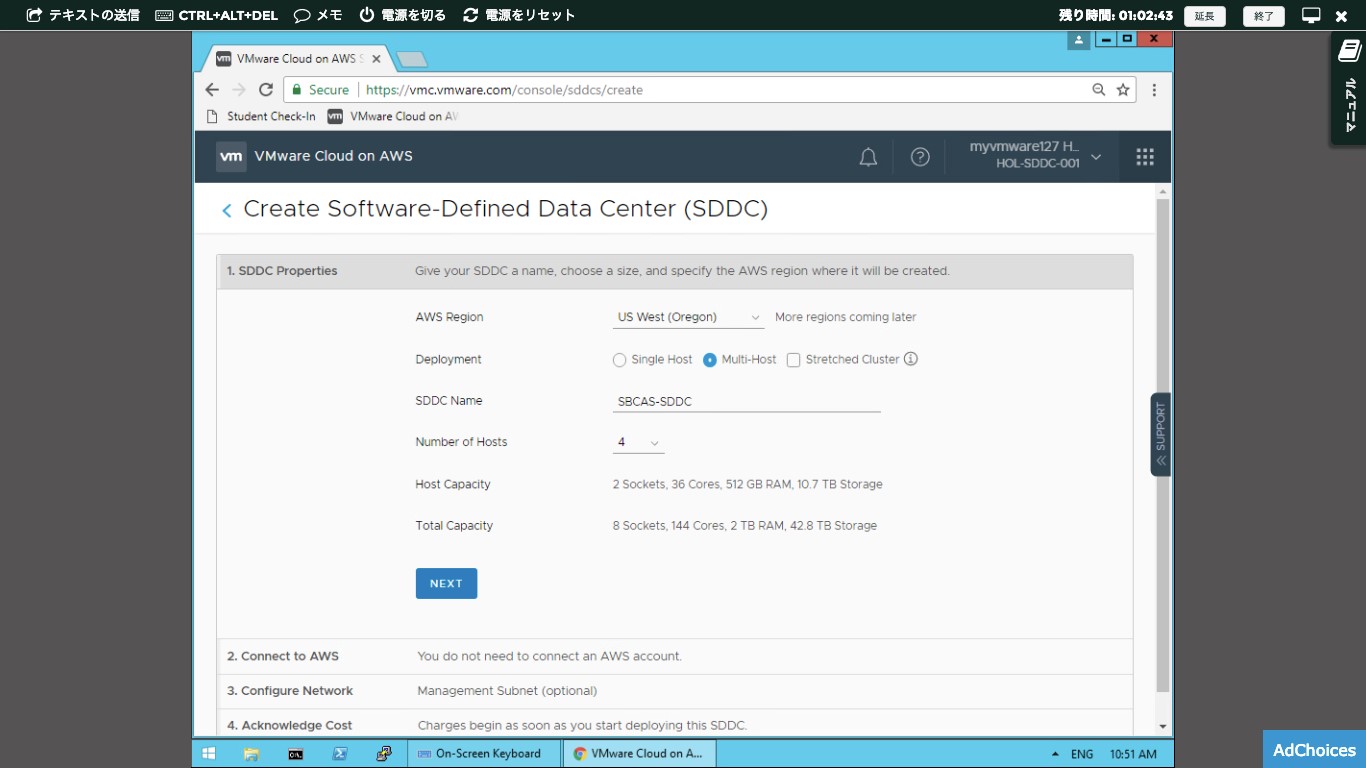
Task: Expand the Number of Hosts dropdown
Action: (x=638, y=442)
